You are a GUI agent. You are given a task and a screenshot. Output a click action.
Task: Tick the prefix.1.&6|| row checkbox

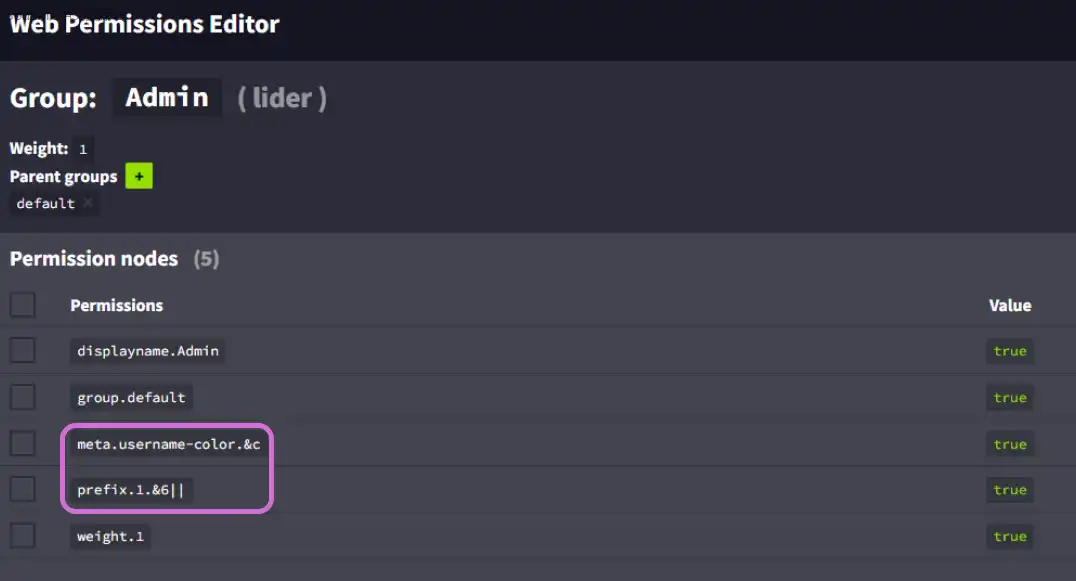coord(22,489)
